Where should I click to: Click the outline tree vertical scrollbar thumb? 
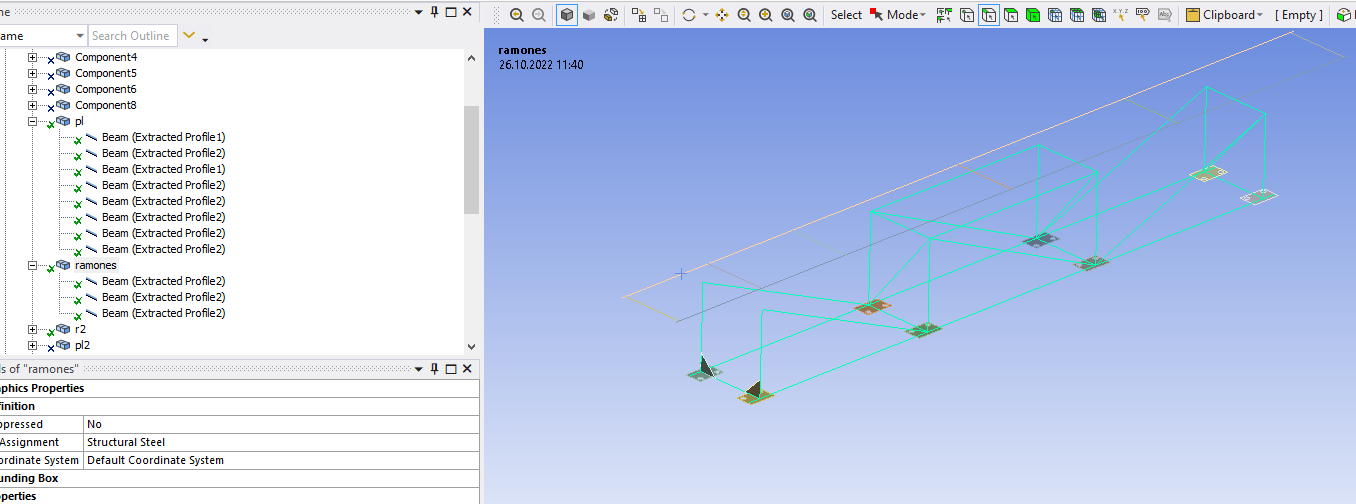coord(471,160)
